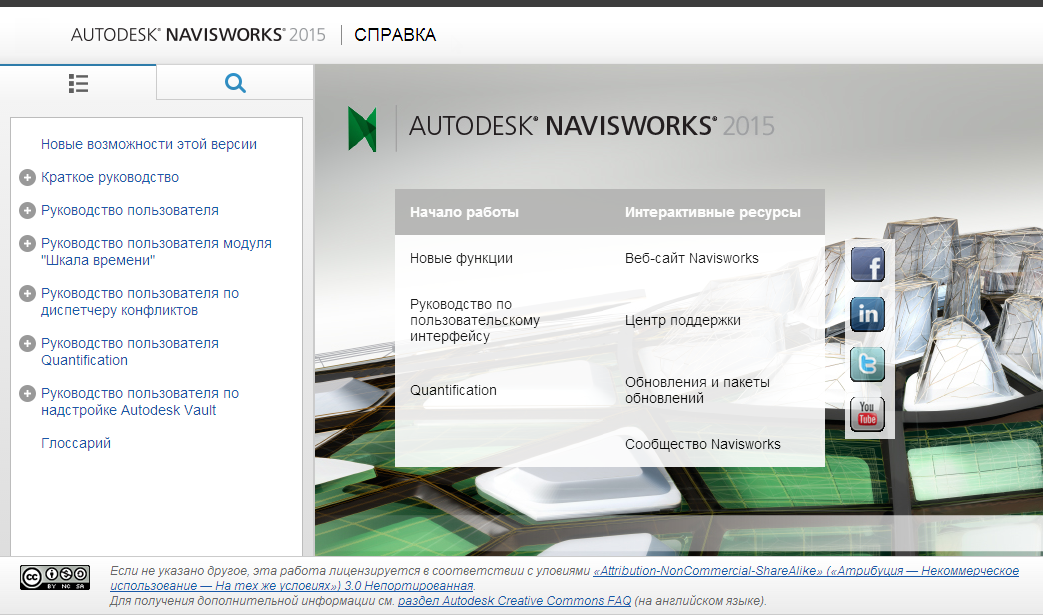Open Руководство пользователя Quantification topic
The width and height of the screenshot is (1043, 615).
pos(130,352)
